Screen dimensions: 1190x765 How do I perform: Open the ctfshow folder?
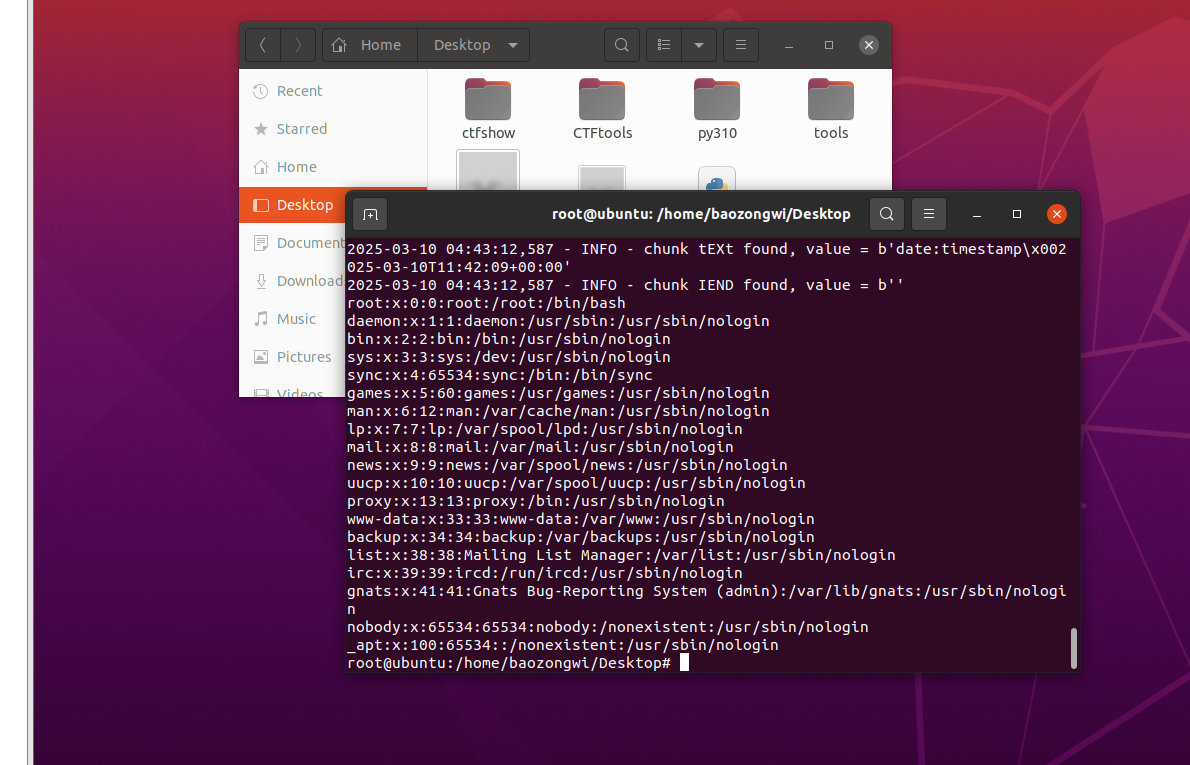tap(488, 108)
